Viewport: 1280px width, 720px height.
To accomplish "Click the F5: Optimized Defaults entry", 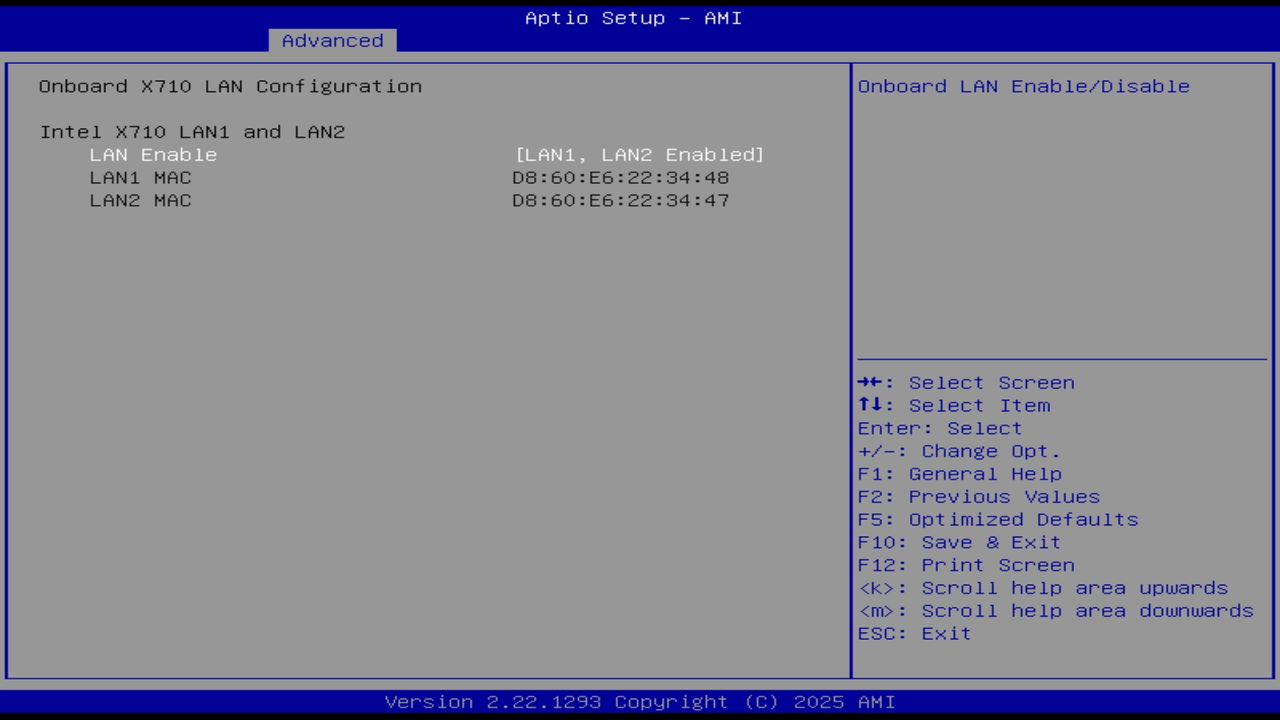I will [x=997, y=519].
